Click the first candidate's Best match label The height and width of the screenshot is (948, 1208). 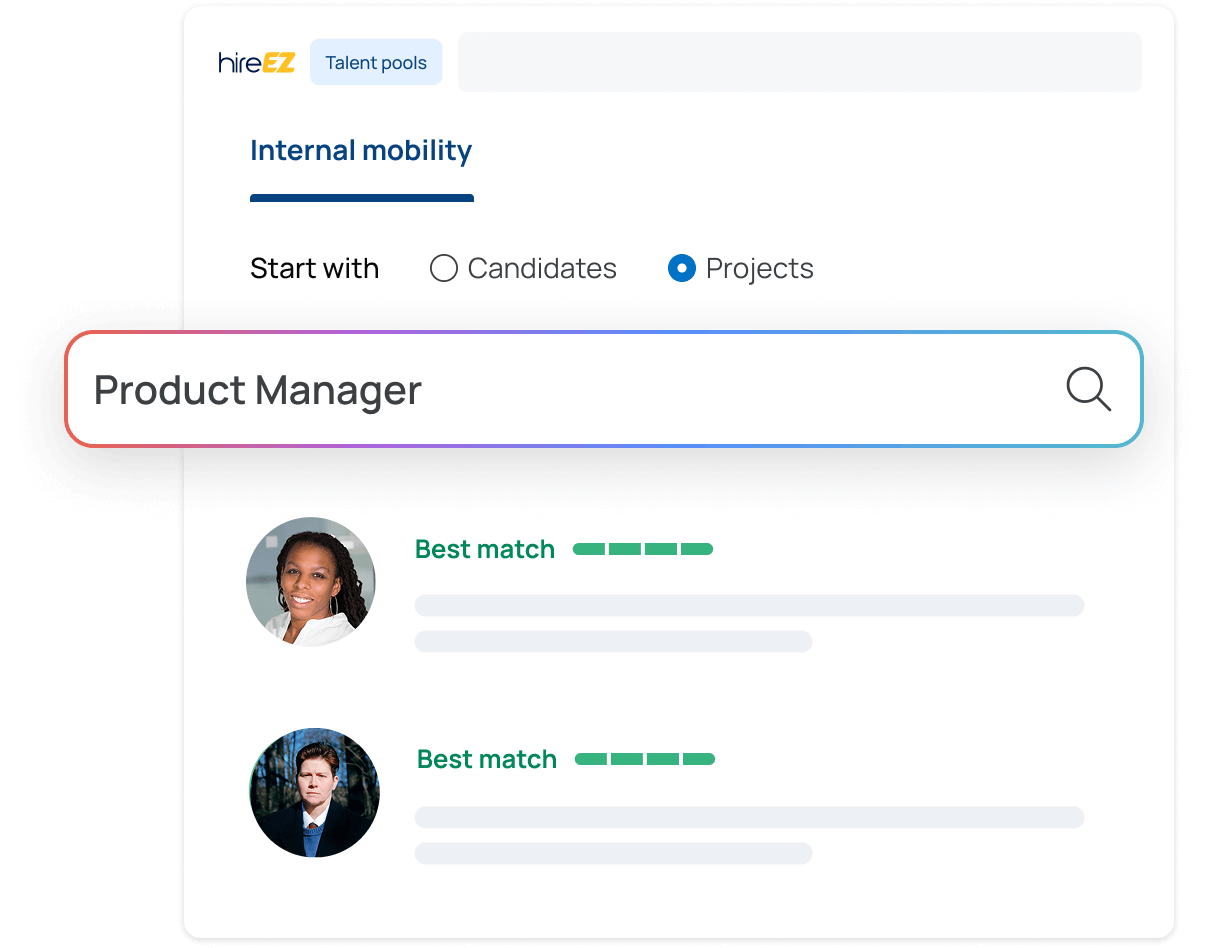point(485,549)
